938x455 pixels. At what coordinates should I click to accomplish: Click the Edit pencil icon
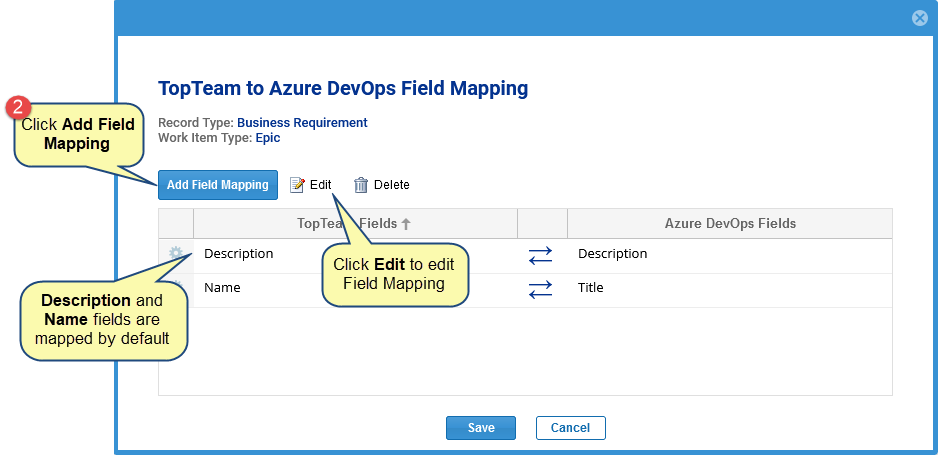(297, 185)
